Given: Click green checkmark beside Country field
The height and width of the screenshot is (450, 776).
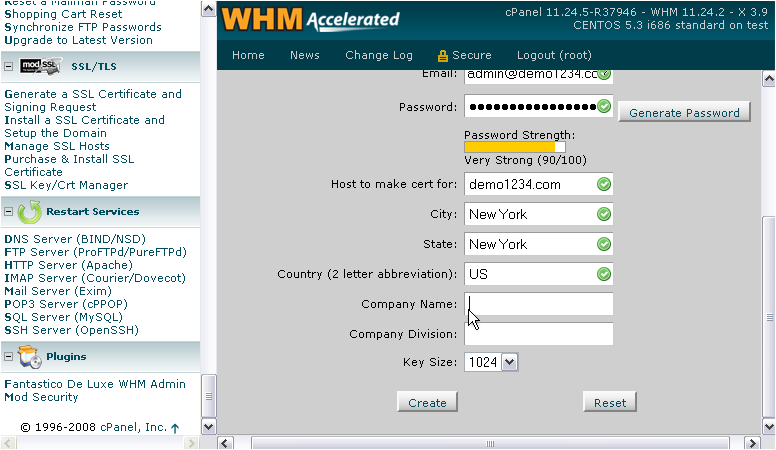Looking at the screenshot, I should (603, 274).
